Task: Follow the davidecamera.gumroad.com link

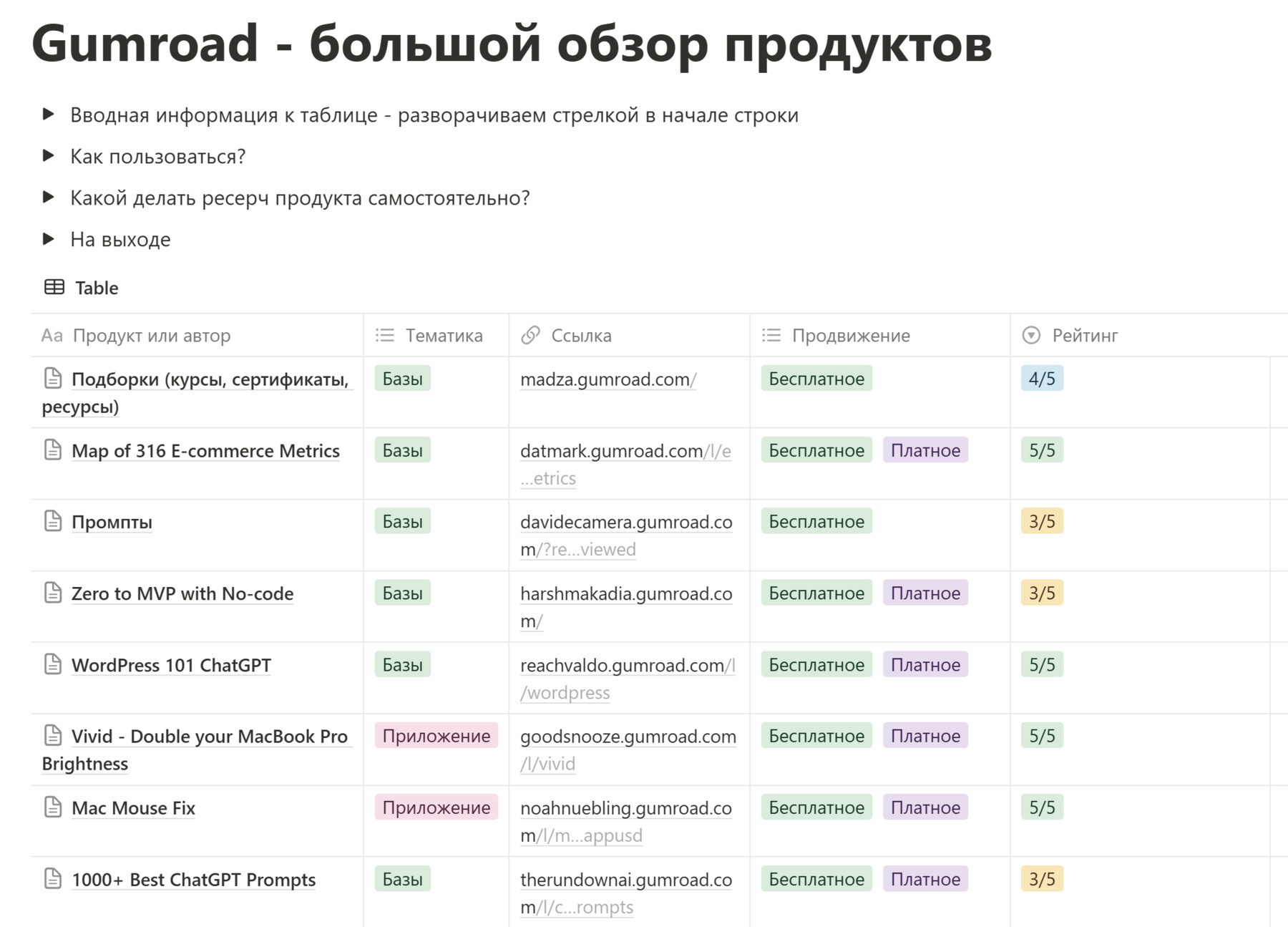Action: pos(626,535)
